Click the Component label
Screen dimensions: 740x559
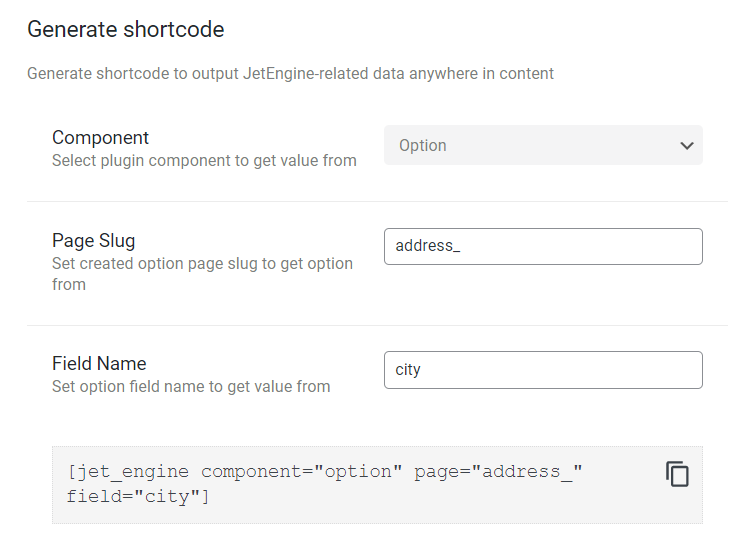[x=100, y=137]
